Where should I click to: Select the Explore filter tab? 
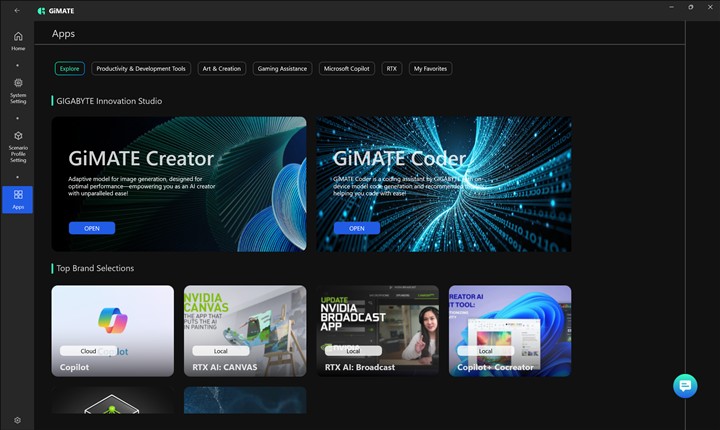(x=70, y=69)
